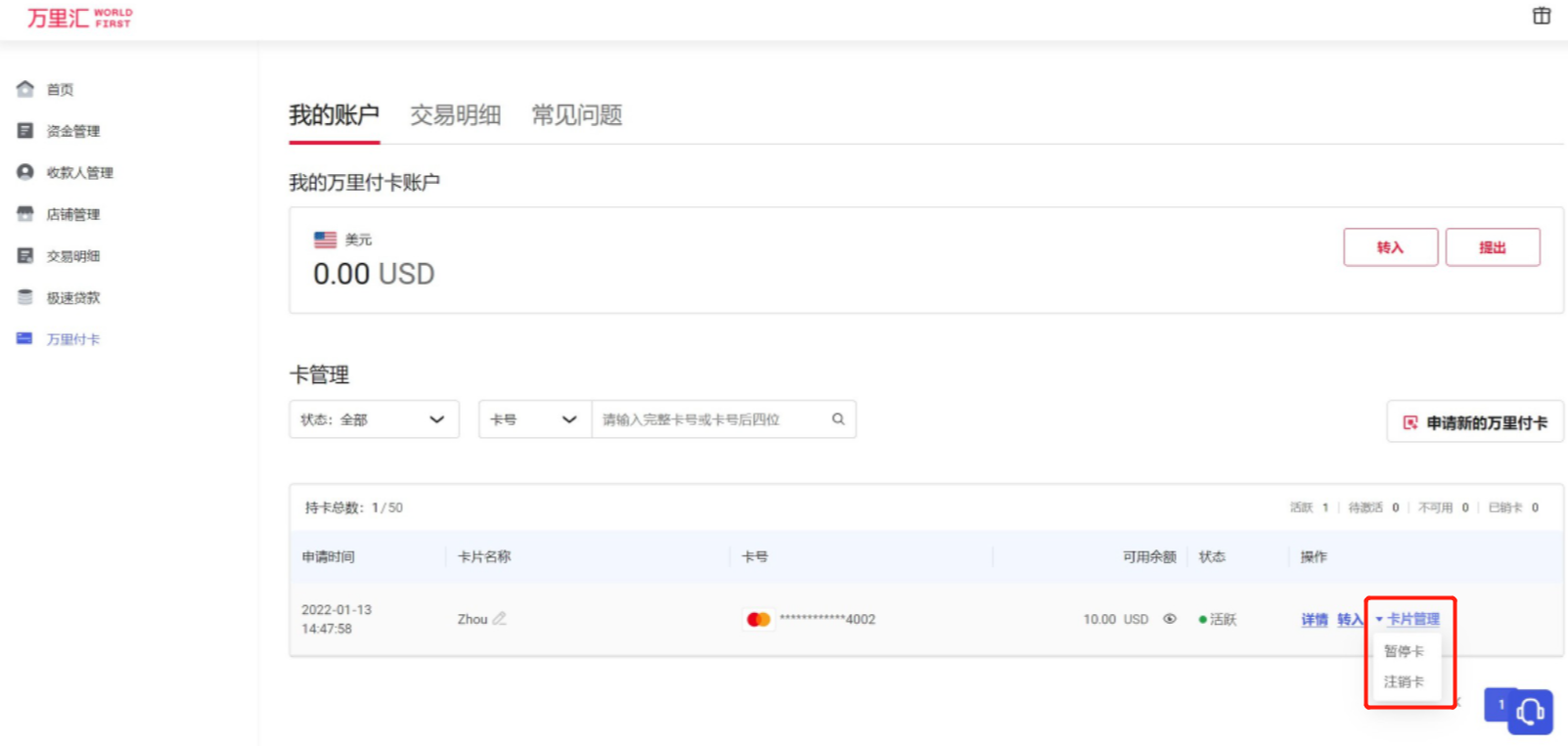The image size is (1568, 746).
Task: Open 资金管理 in sidebar
Action: (73, 131)
